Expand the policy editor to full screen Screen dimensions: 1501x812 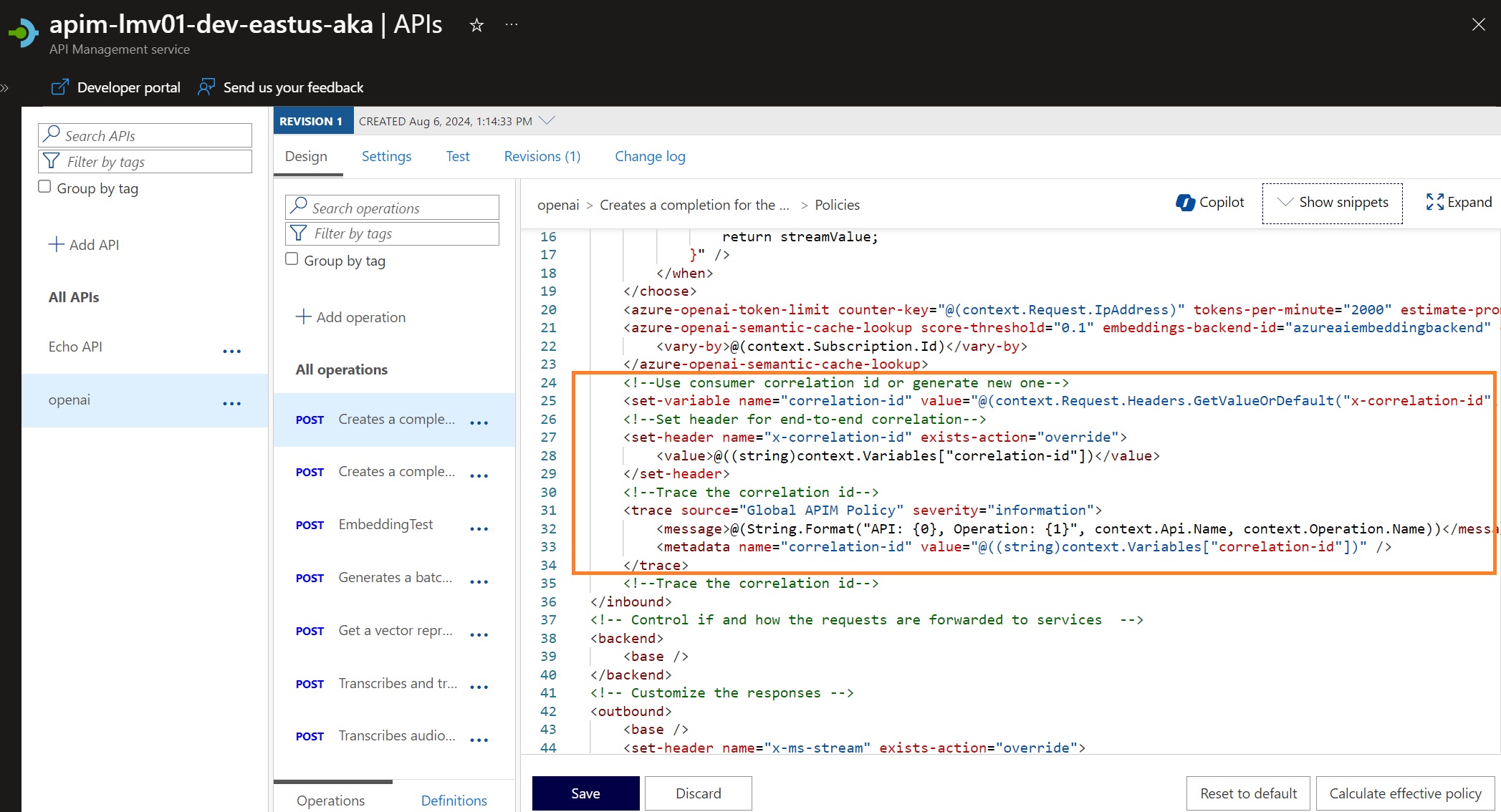click(x=1459, y=203)
